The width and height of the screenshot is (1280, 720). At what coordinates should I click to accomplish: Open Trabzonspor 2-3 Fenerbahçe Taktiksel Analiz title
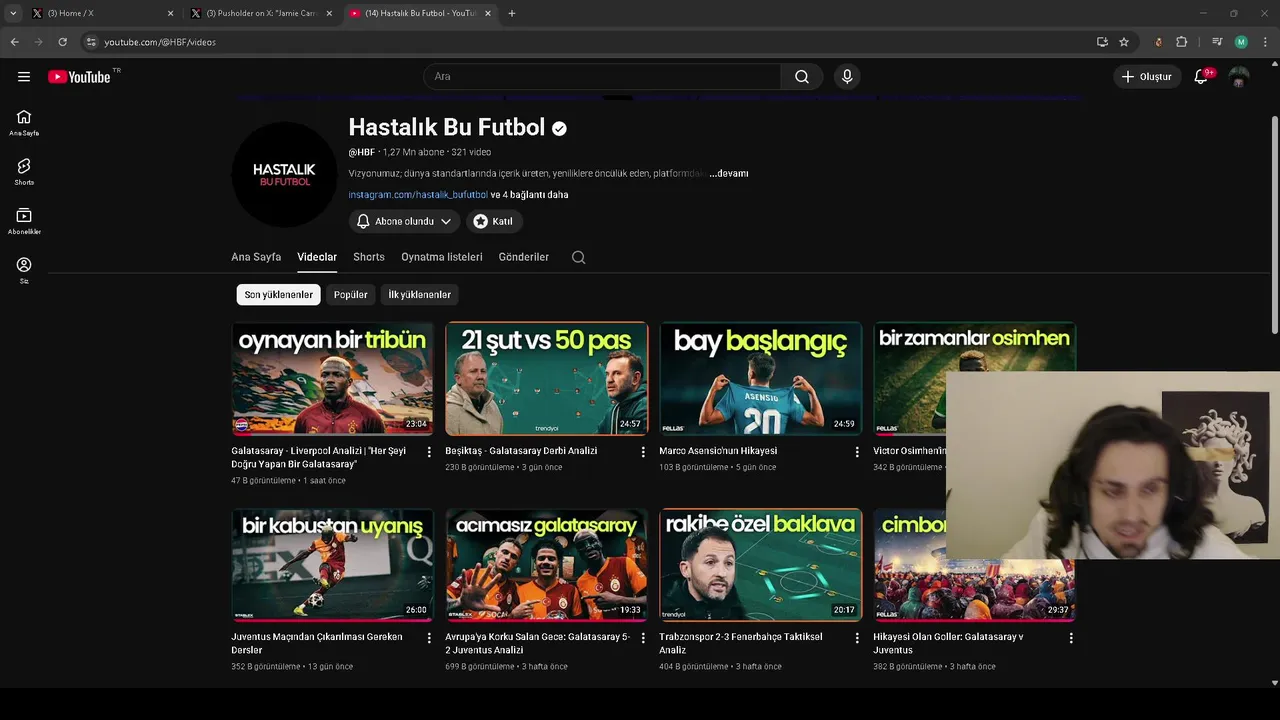741,643
